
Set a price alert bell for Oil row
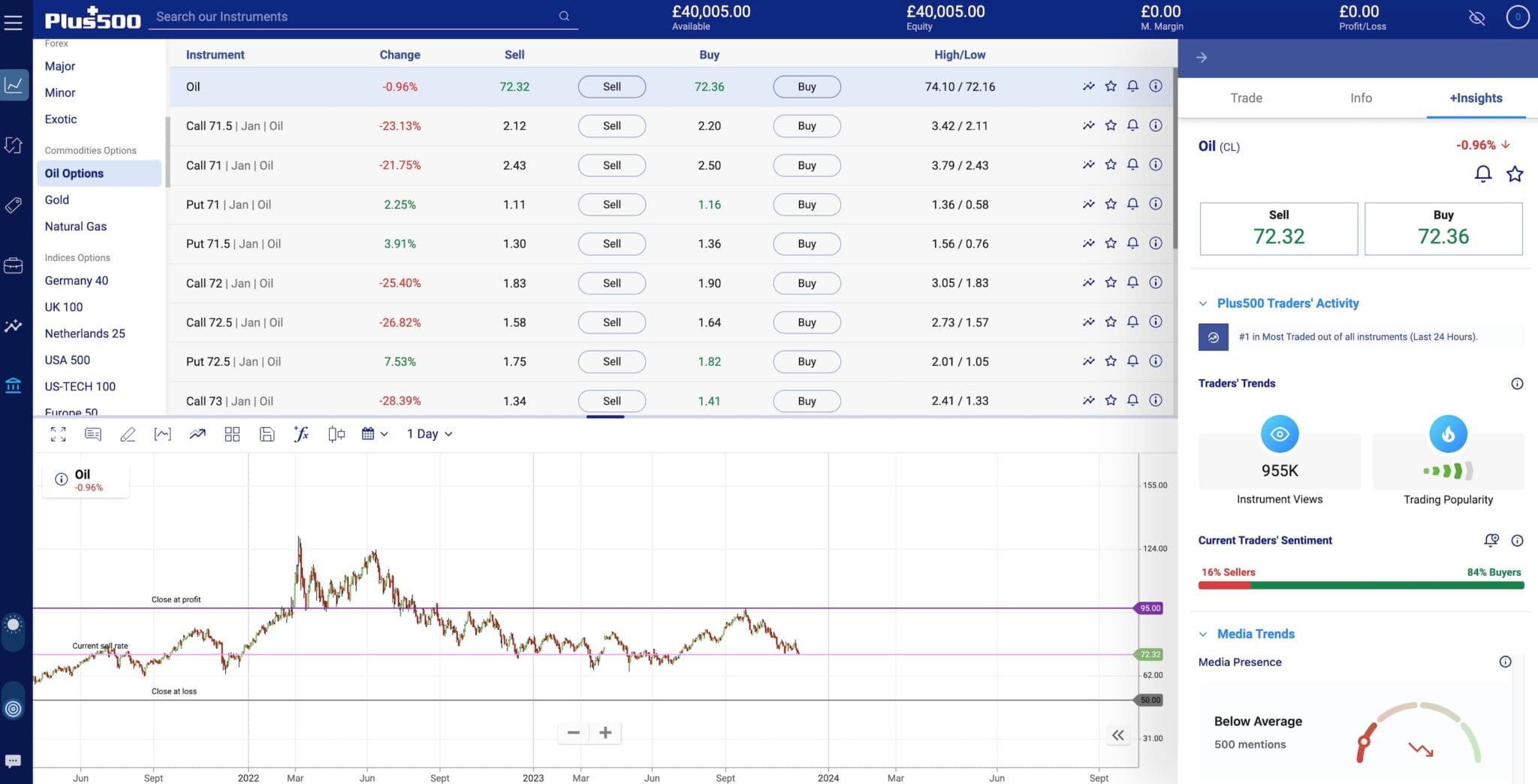coord(1132,86)
